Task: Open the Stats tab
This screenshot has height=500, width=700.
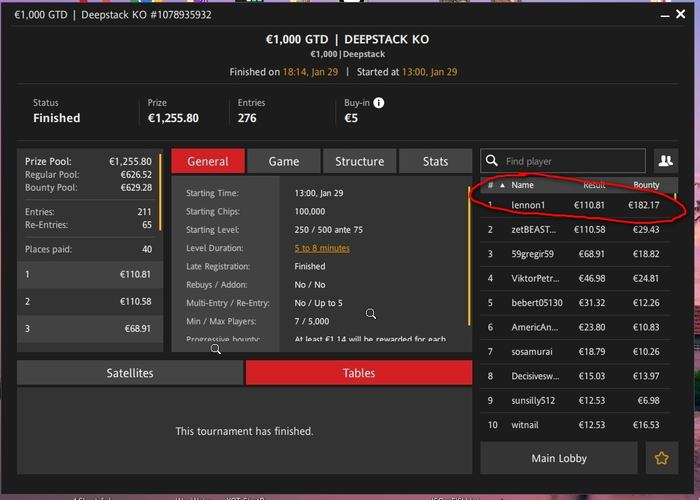Action: (x=436, y=161)
